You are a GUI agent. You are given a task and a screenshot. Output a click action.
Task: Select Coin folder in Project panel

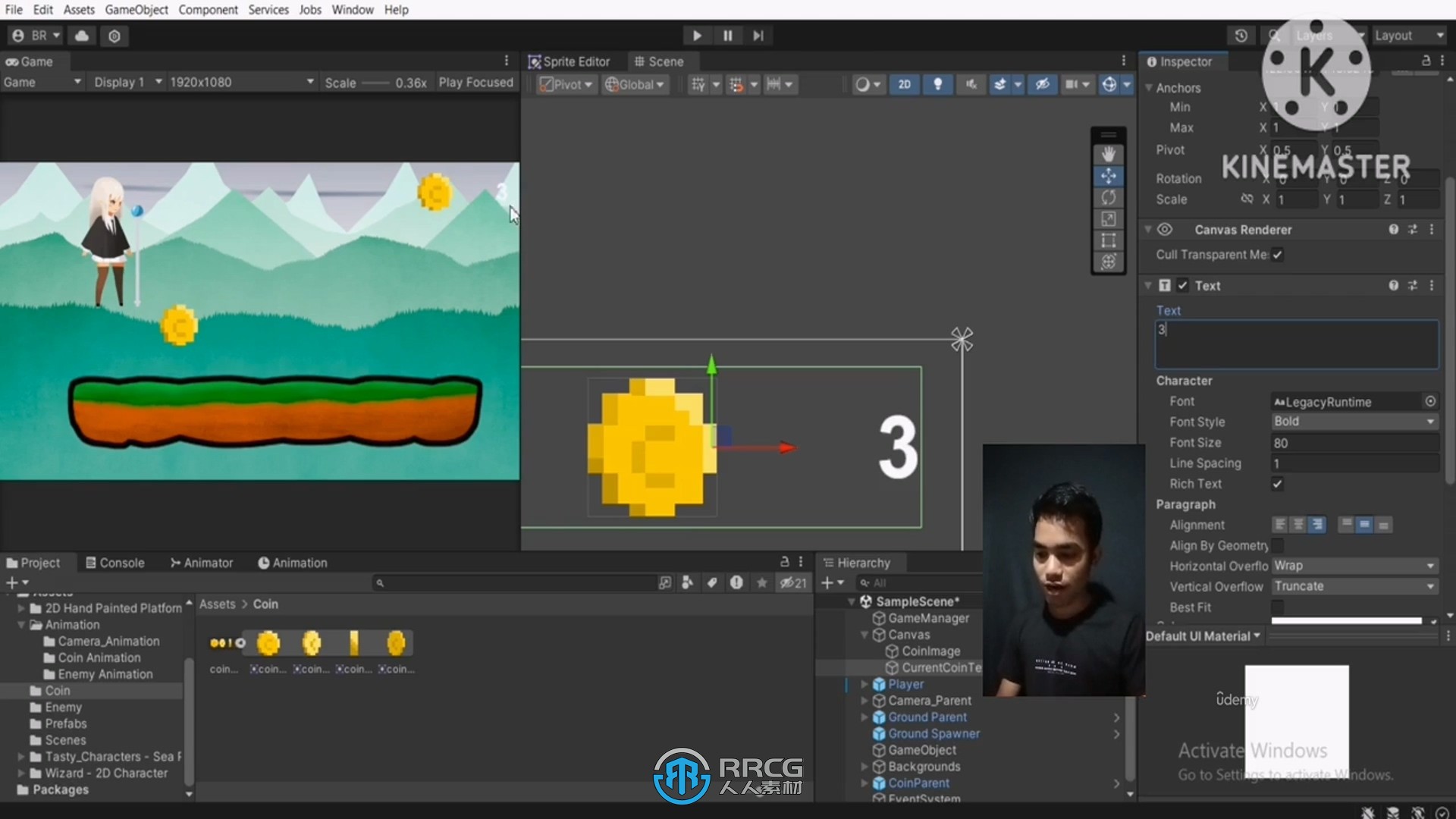pyautogui.click(x=57, y=690)
